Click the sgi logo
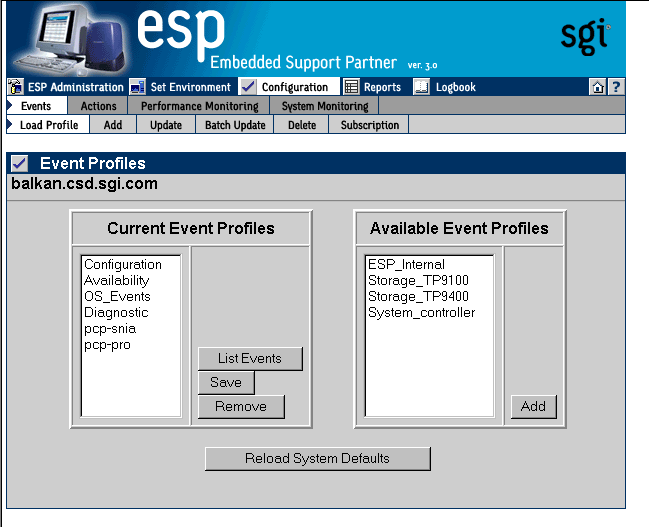This screenshot has width=649, height=527. (x=585, y=36)
